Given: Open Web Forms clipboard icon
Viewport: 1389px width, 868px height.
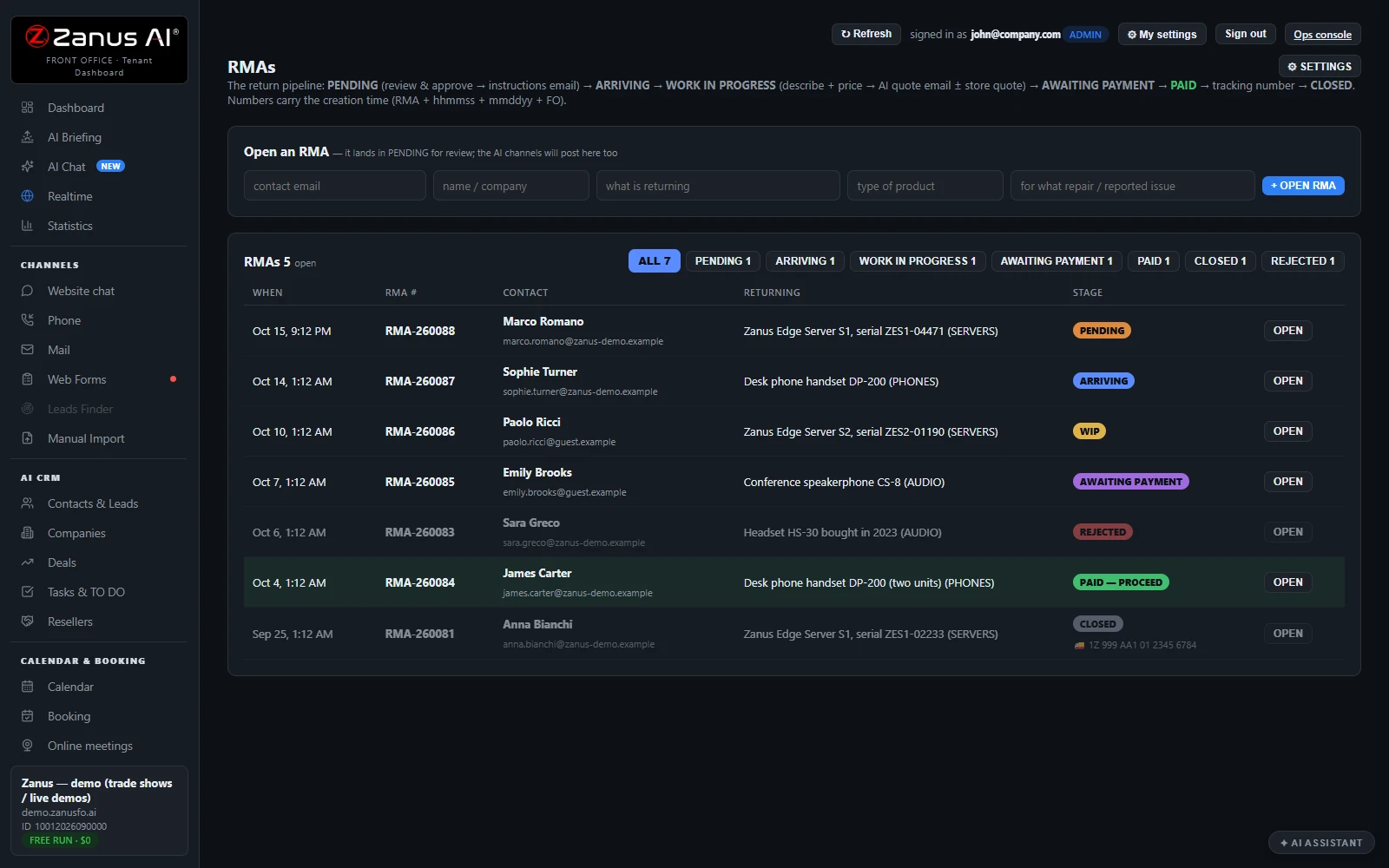Looking at the screenshot, I should [x=27, y=379].
